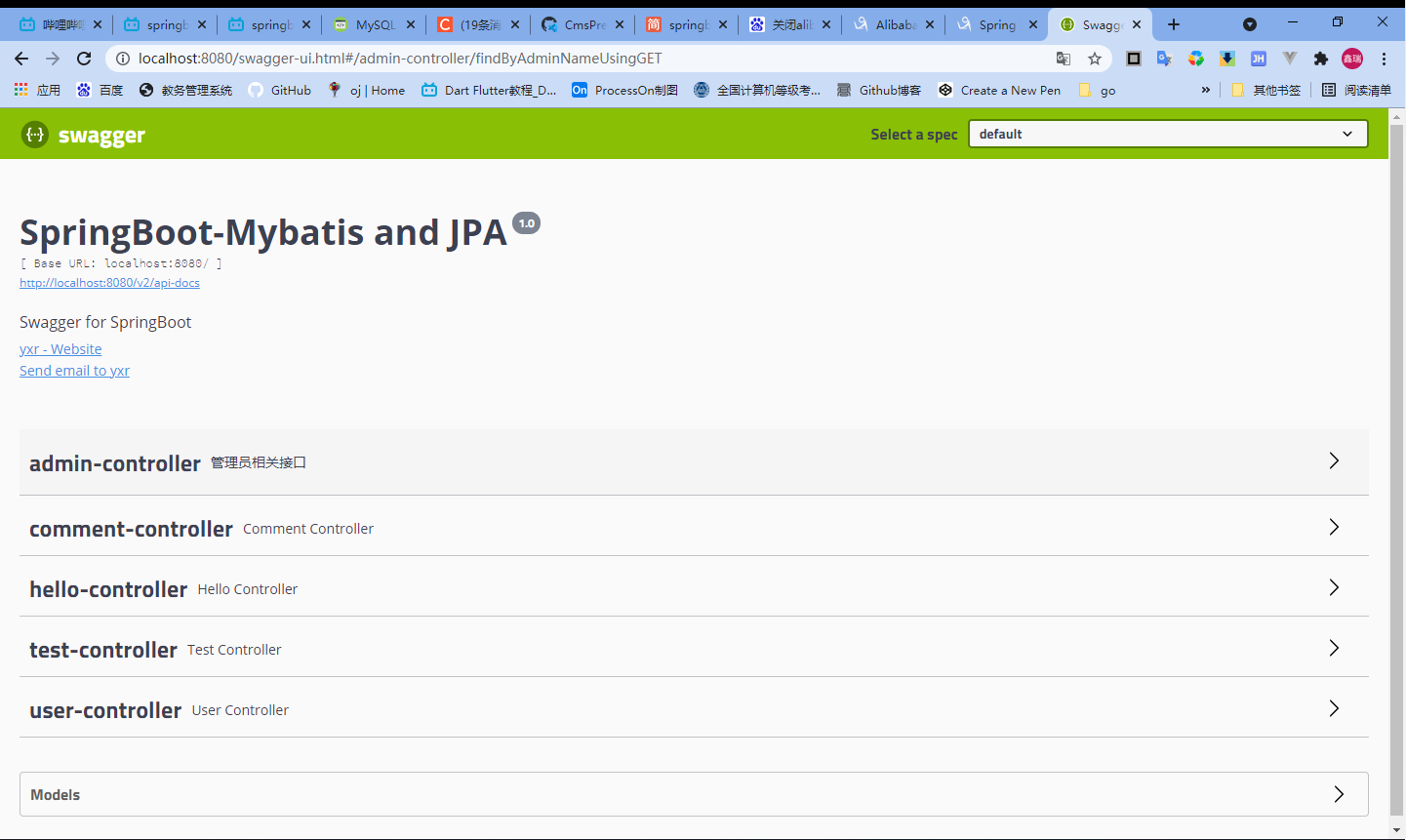The height and width of the screenshot is (840, 1406).
Task: Click the scrollbar down arrow
Action: pos(1396,830)
